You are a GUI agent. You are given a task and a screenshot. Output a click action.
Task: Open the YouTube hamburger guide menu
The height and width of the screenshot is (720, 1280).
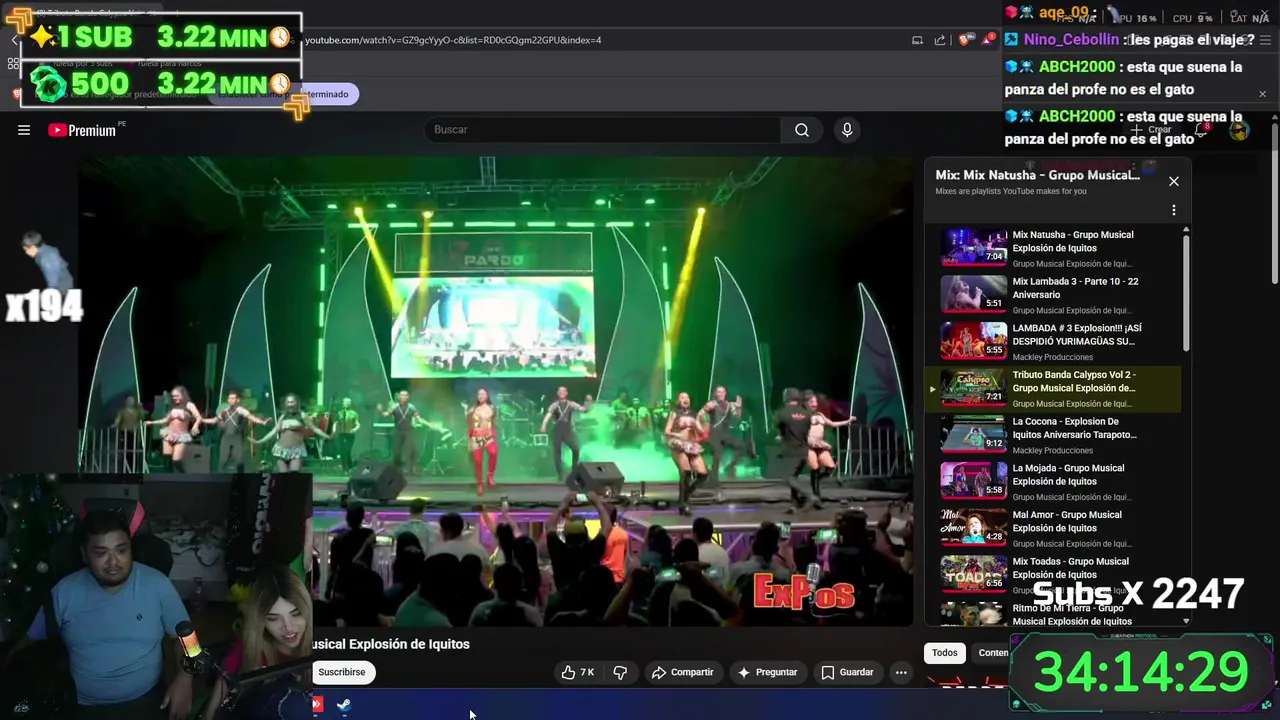pos(24,130)
